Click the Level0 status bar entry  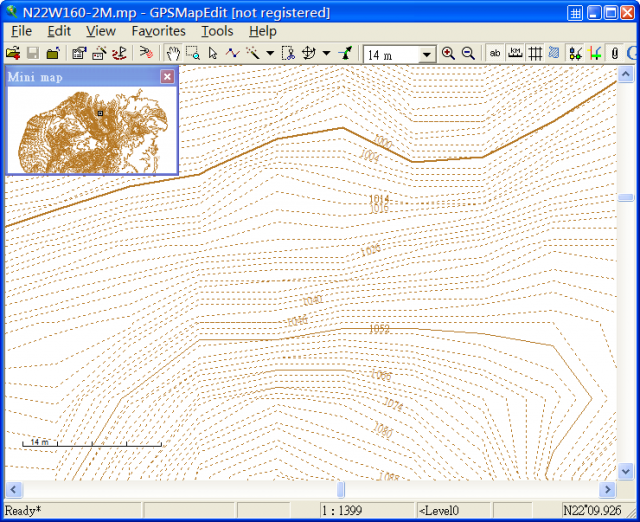[x=439, y=511]
